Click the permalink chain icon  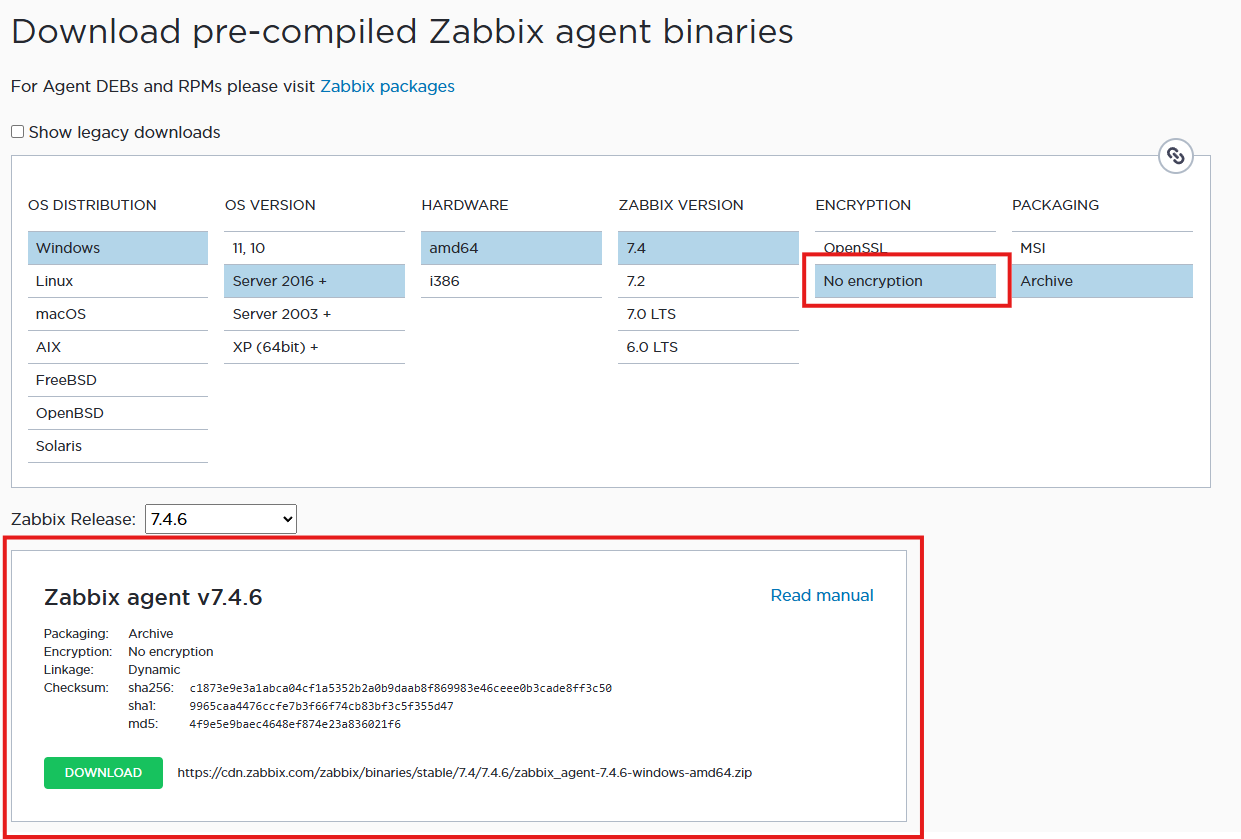pos(1175,156)
